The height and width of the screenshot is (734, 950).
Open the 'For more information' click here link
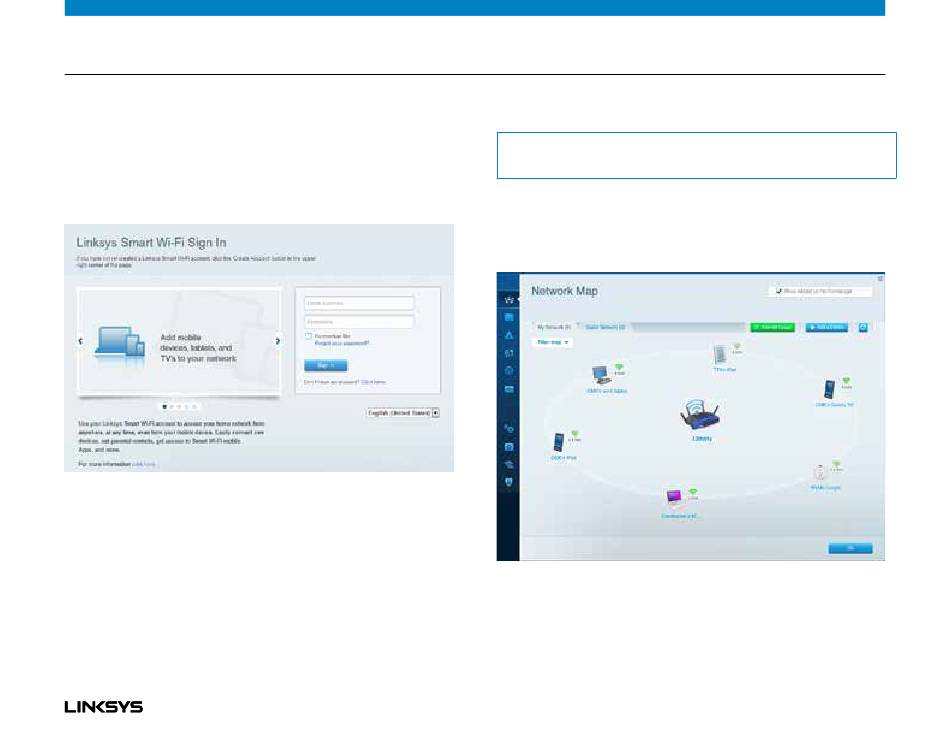click(144, 464)
